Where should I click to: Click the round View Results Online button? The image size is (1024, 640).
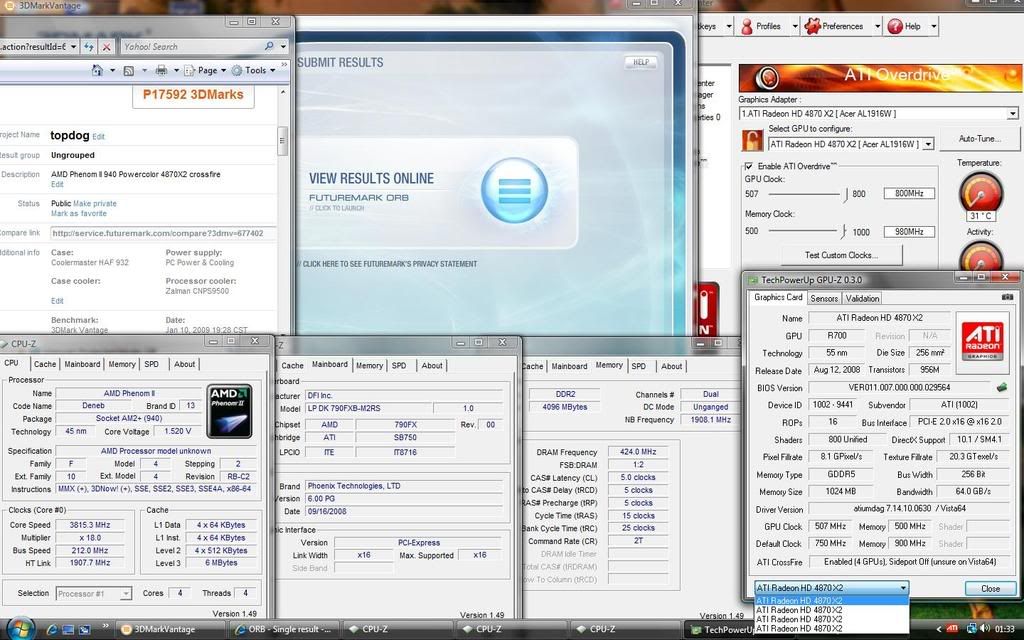(514, 190)
